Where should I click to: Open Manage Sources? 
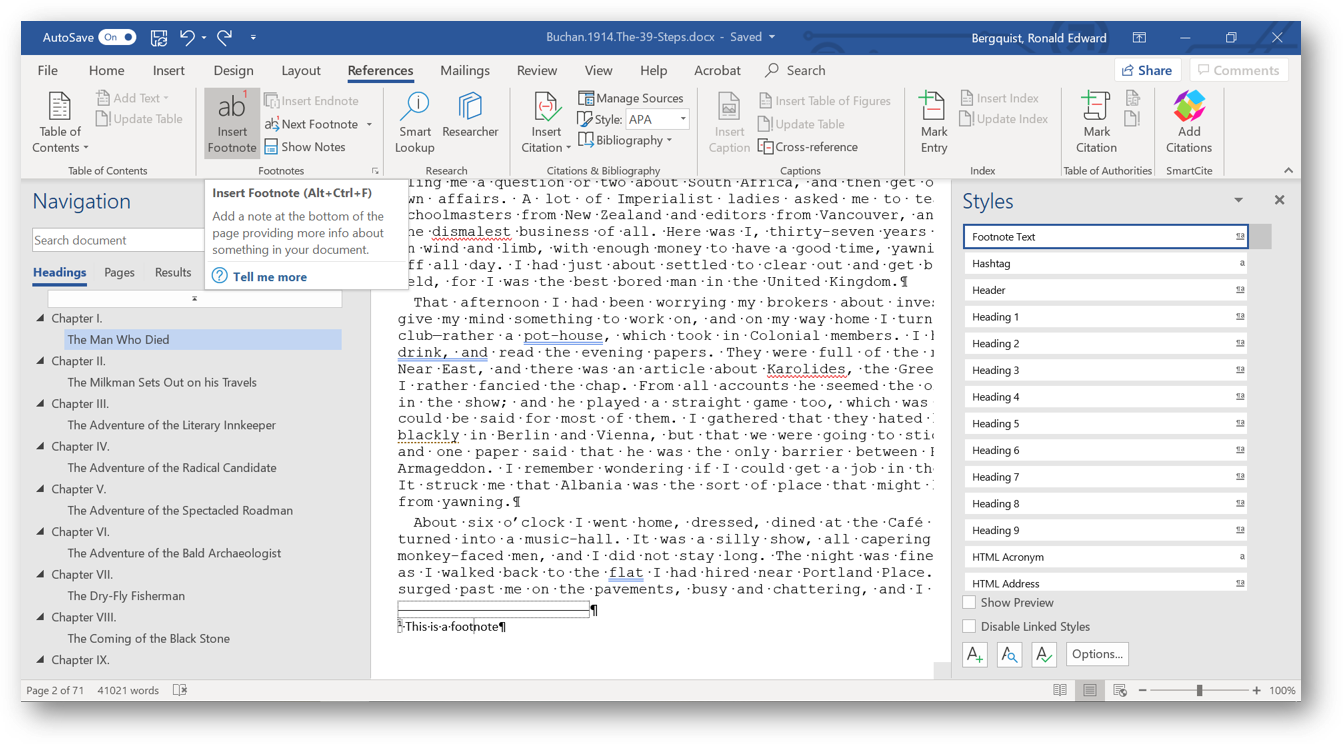coord(632,98)
